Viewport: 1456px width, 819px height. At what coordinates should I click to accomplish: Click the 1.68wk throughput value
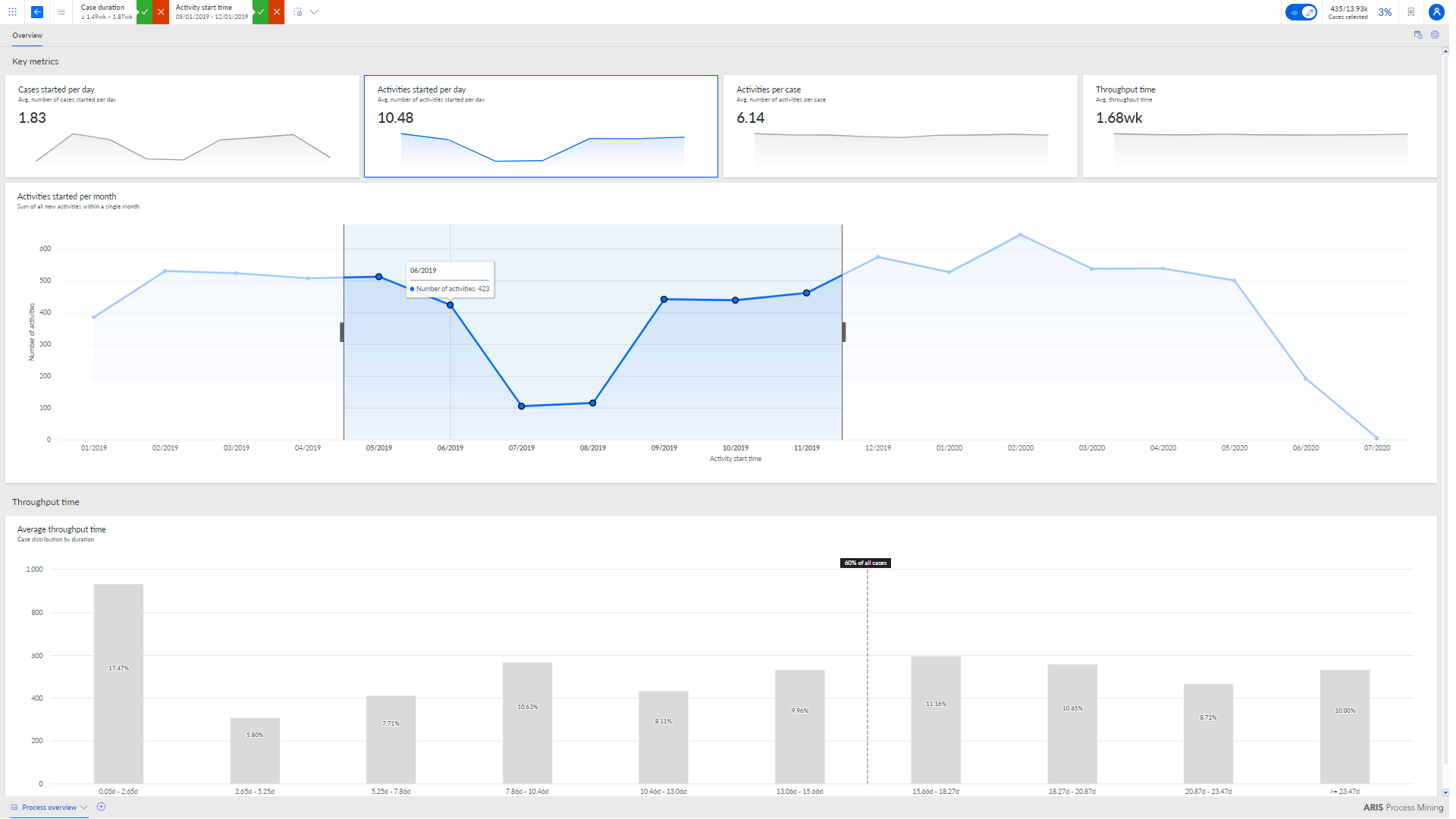(1119, 118)
